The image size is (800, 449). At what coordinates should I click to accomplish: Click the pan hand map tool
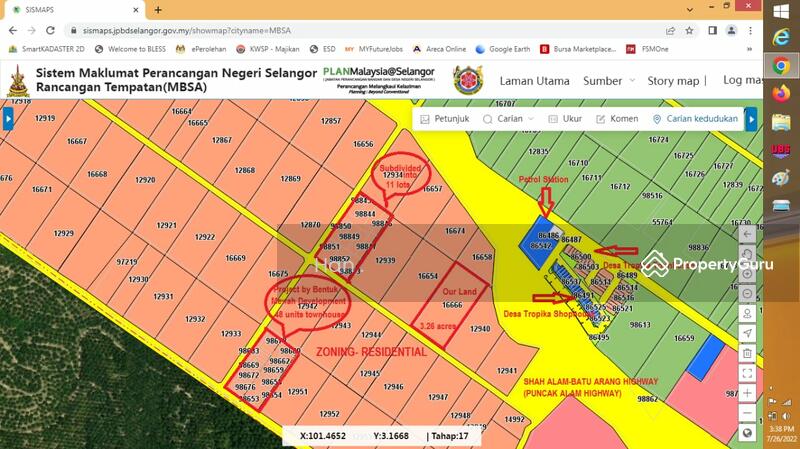click(x=747, y=253)
